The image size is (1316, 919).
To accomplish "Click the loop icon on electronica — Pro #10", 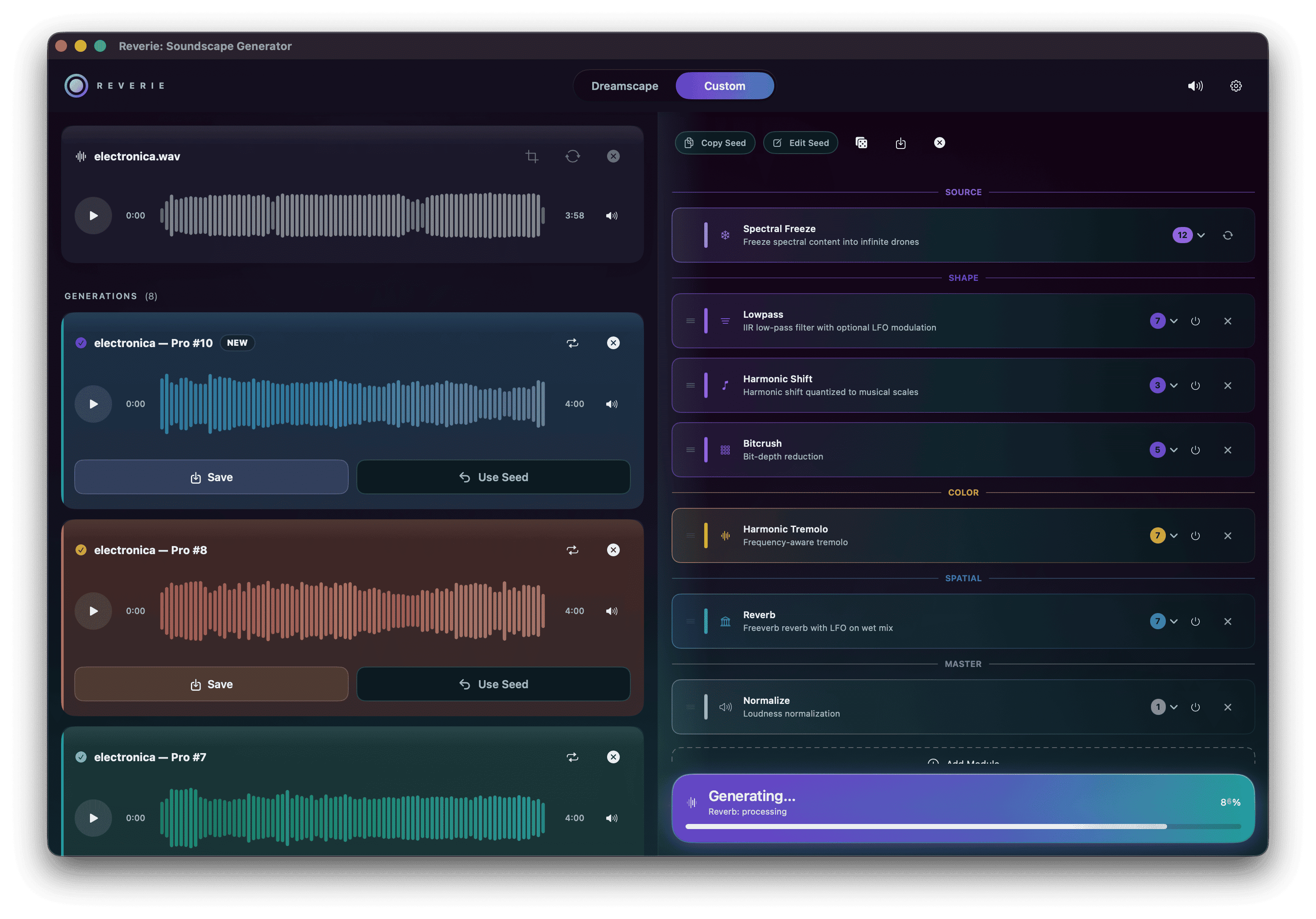I will pyautogui.click(x=572, y=343).
